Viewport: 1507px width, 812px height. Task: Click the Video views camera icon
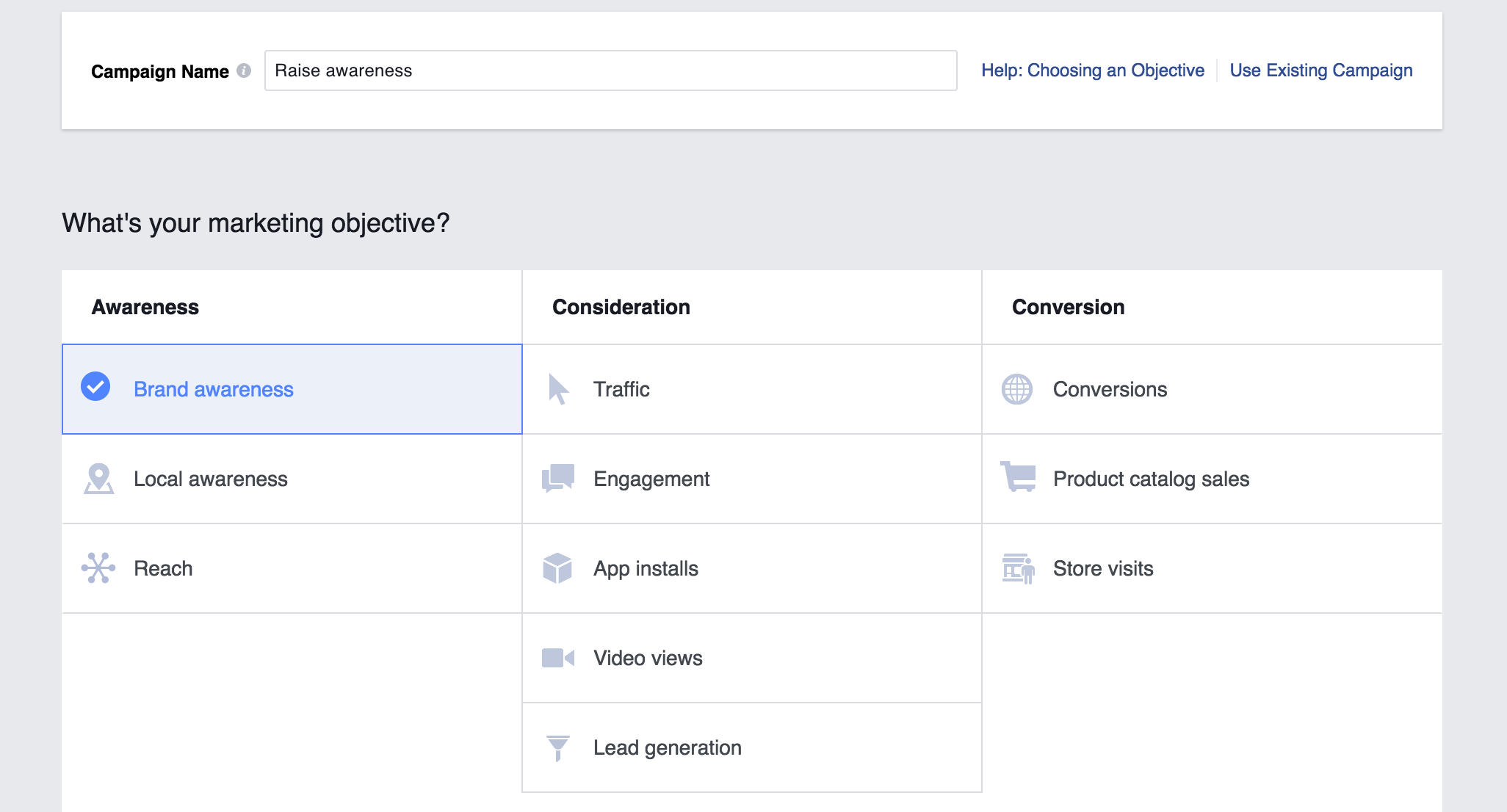point(558,658)
